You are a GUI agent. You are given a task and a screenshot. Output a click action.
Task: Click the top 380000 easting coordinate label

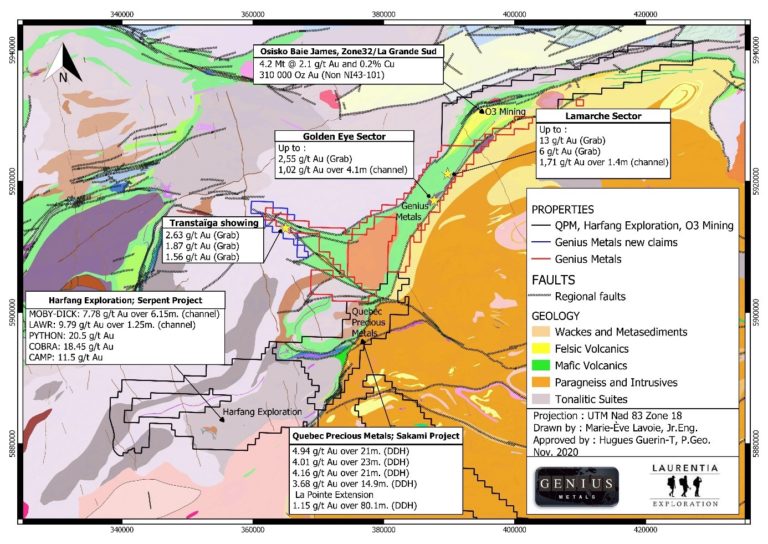(384, 15)
